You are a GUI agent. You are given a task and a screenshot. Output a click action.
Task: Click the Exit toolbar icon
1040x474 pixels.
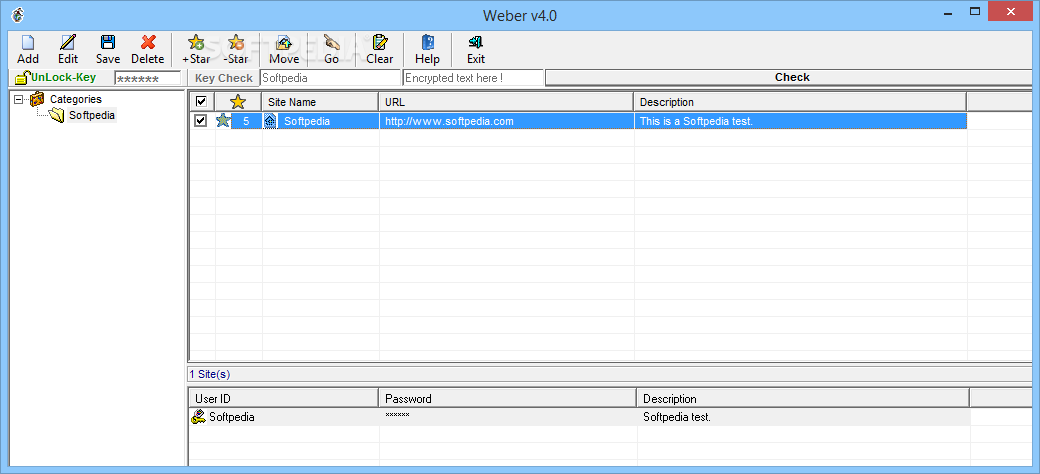476,43
